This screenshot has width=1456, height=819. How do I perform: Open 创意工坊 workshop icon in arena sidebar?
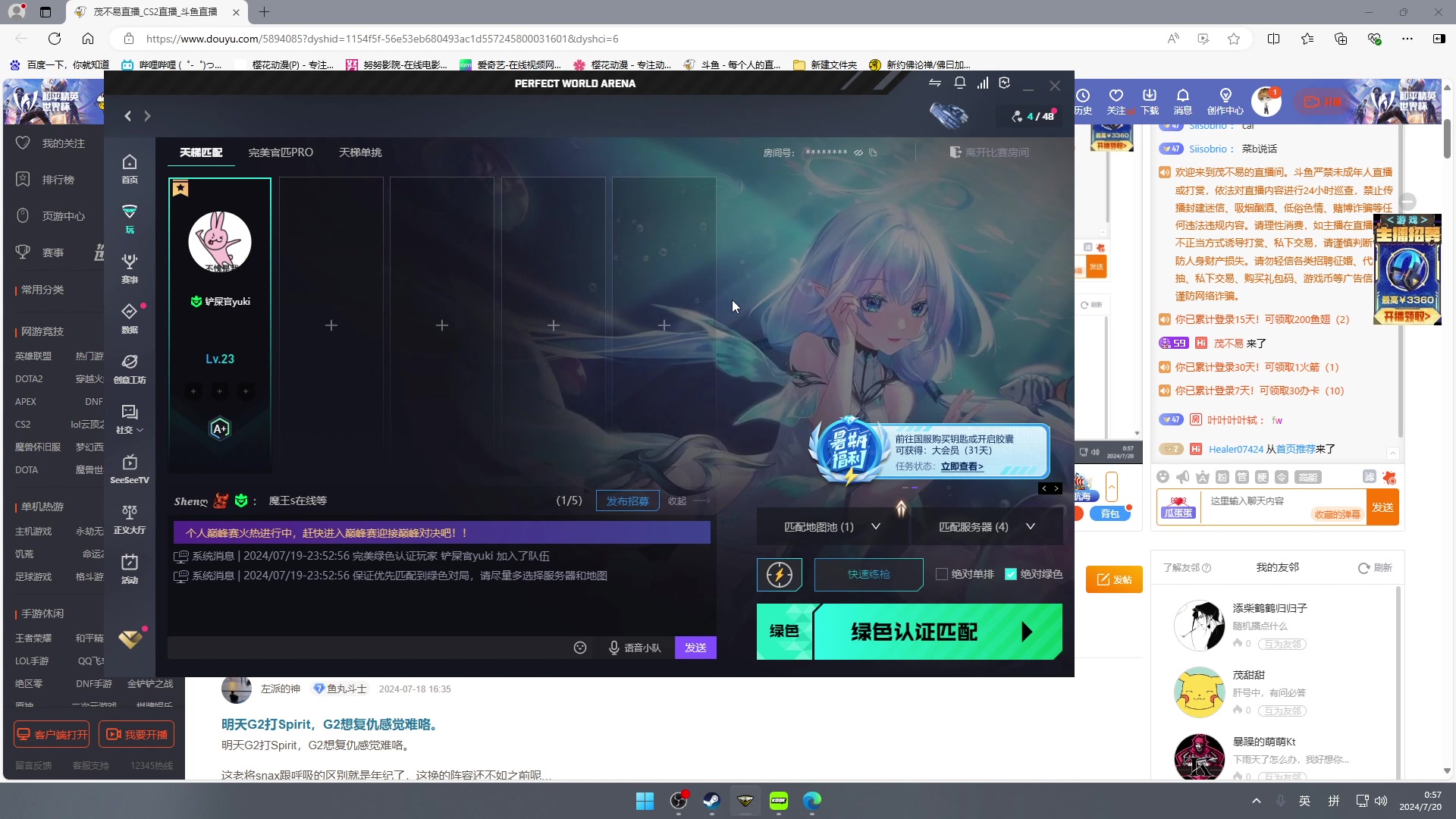pyautogui.click(x=130, y=369)
